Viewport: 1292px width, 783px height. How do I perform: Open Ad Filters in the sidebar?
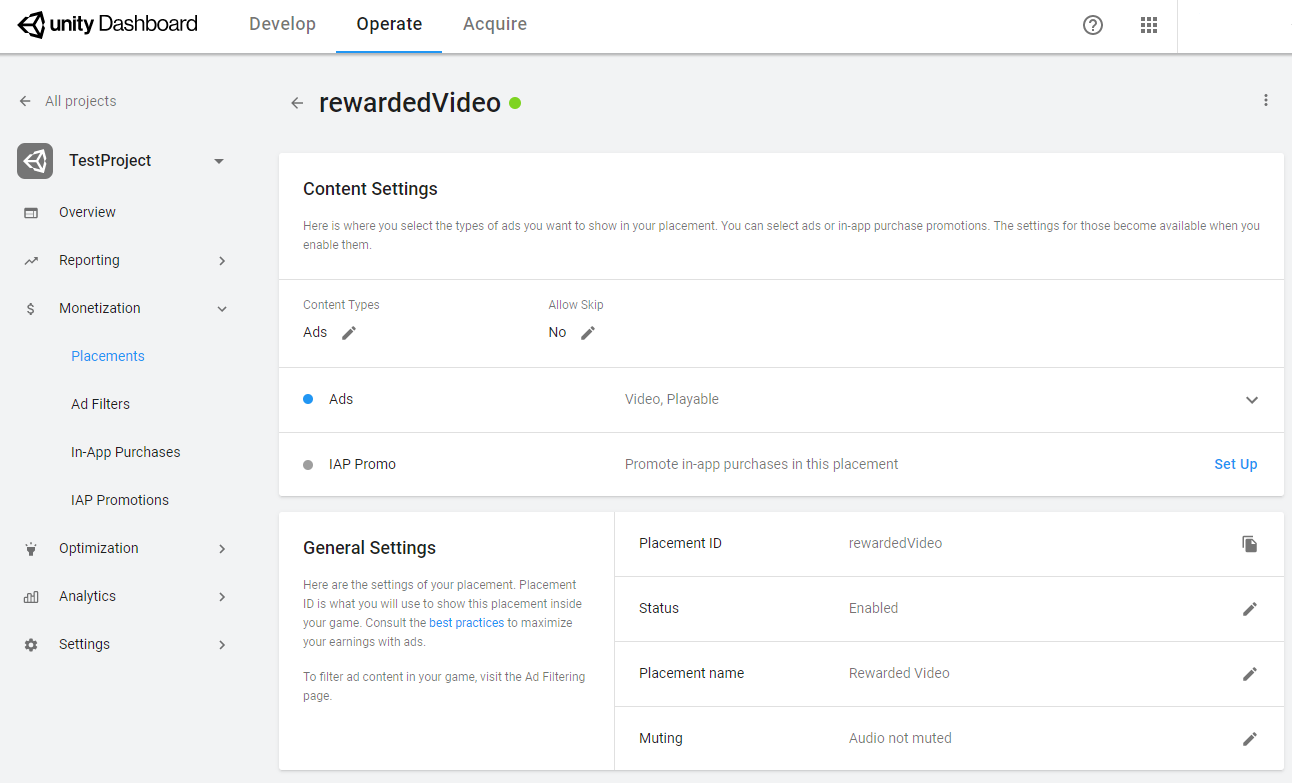[101, 404]
